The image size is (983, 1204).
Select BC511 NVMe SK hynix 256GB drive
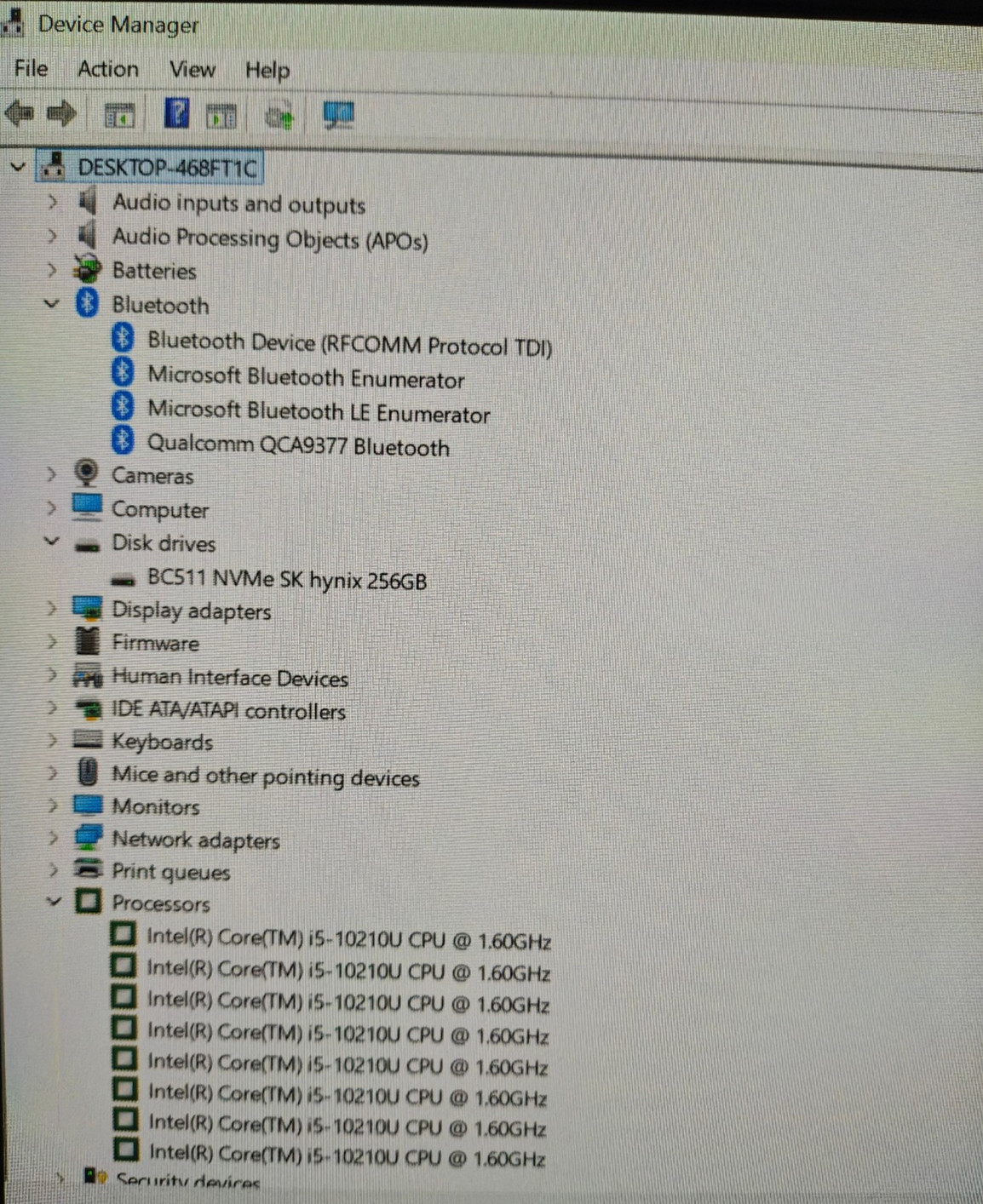pyautogui.click(x=287, y=579)
